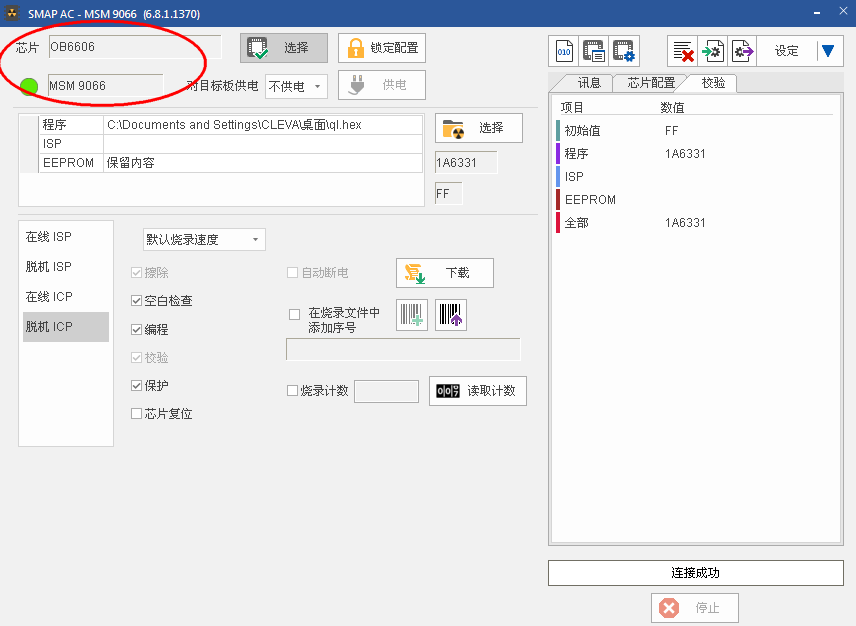856x626 pixels.
Task: Click the 锁定配置 lock button
Action: click(382, 48)
